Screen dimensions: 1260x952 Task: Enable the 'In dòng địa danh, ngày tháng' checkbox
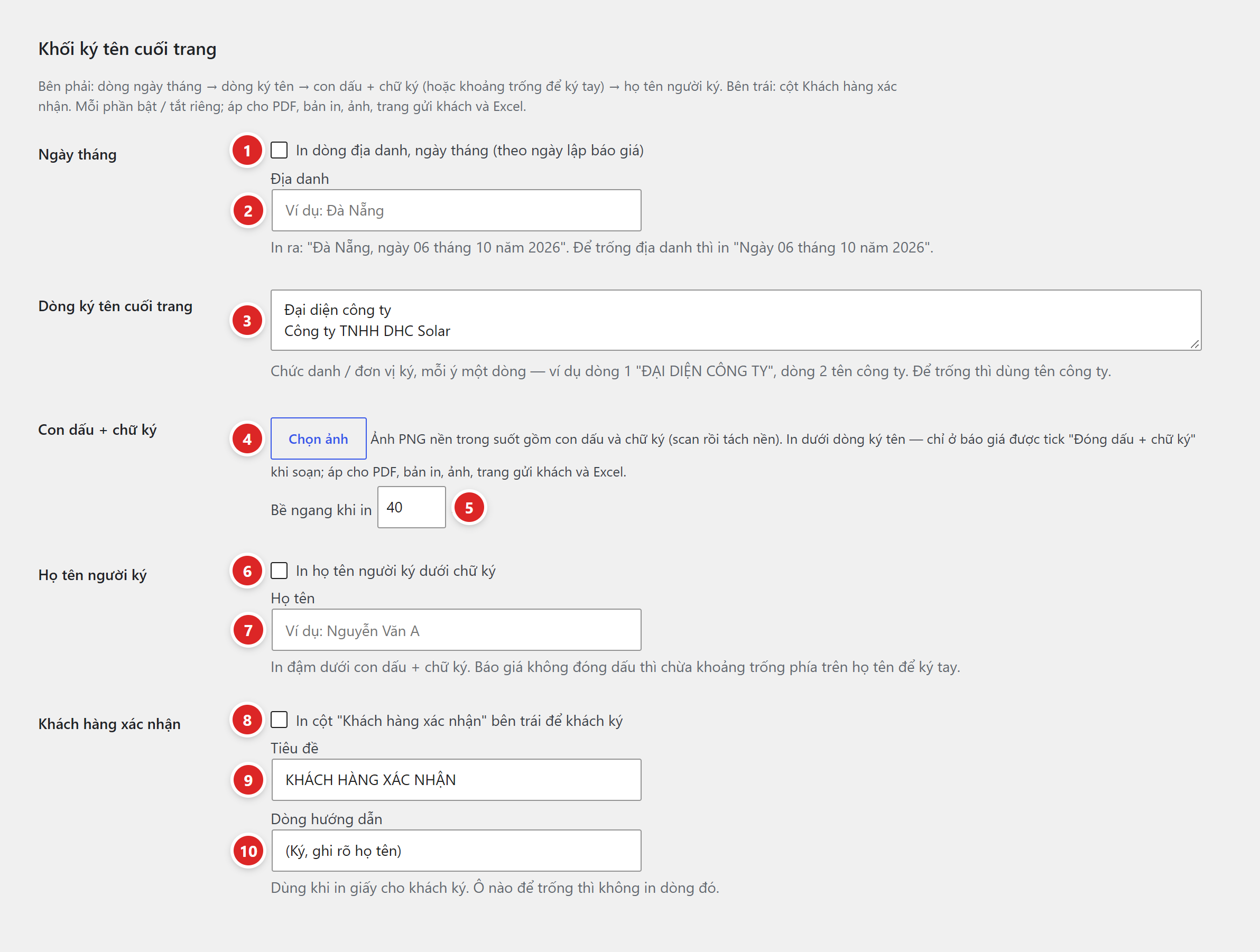pos(279,151)
